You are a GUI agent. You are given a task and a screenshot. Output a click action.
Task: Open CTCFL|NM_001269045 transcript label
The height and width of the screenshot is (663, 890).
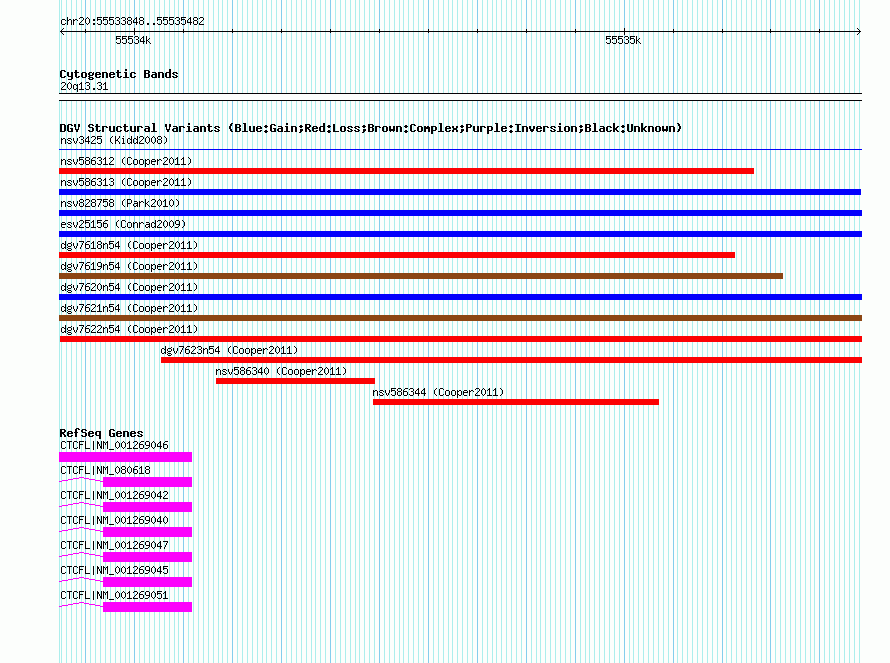click(114, 570)
